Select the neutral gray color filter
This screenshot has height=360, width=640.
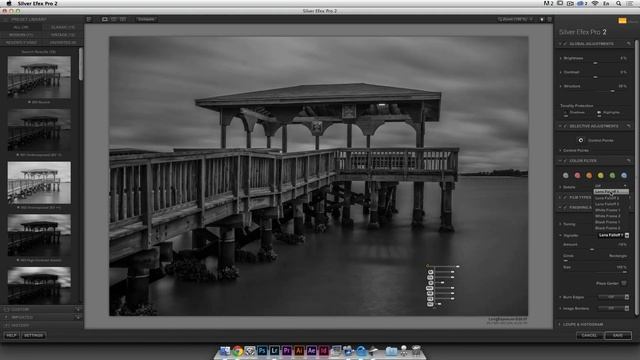[566, 176]
